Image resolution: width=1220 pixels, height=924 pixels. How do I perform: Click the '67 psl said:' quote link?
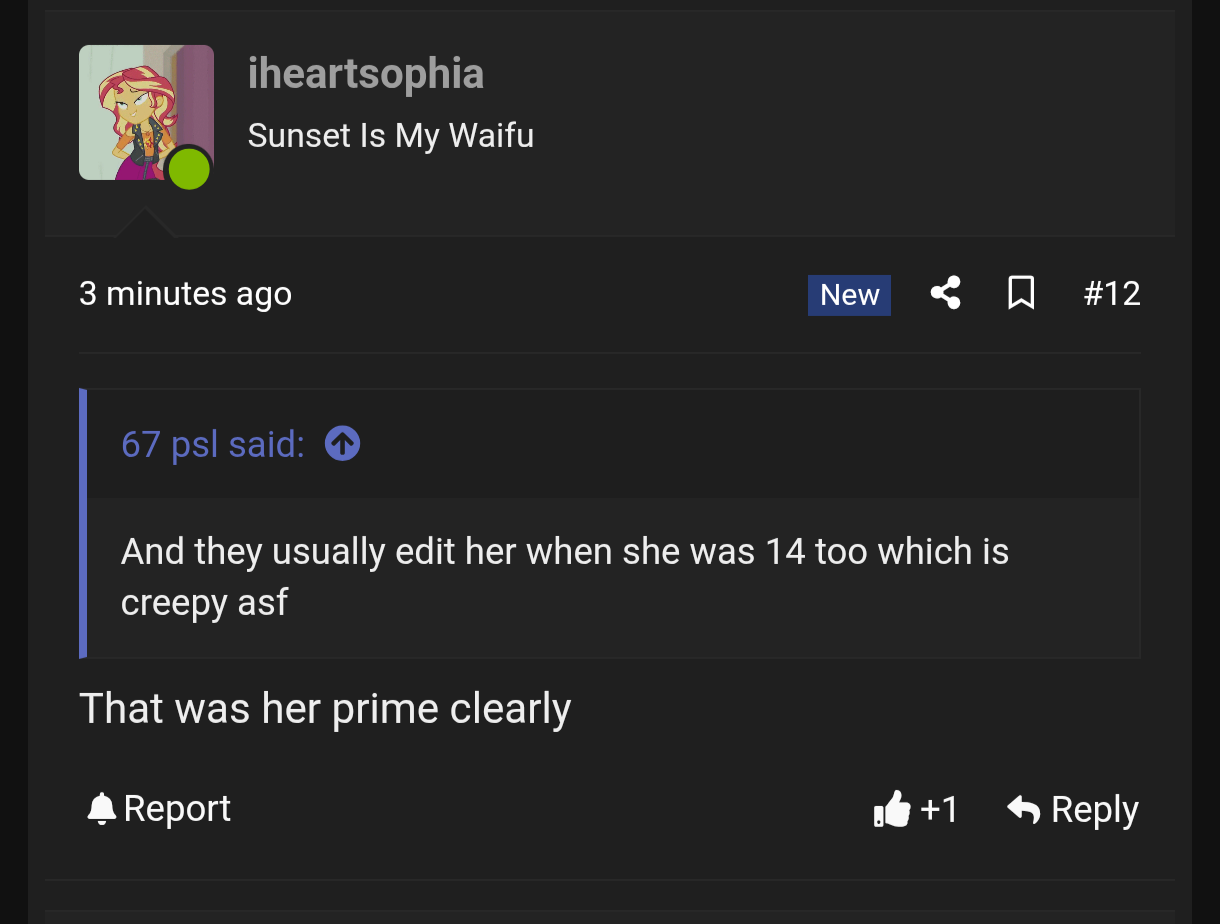[212, 444]
